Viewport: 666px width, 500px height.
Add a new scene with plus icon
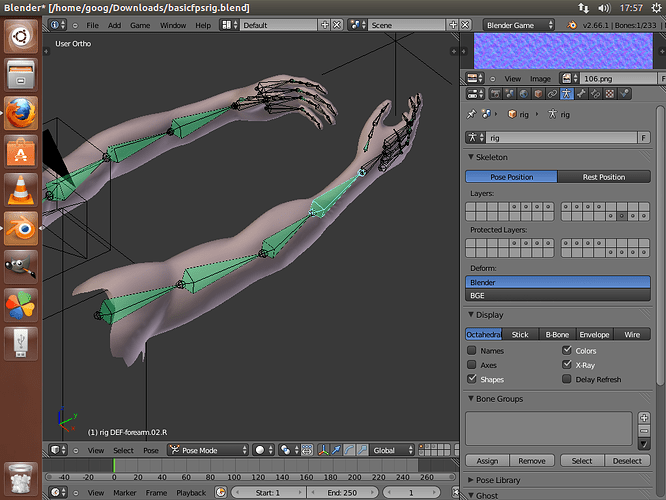tap(453, 25)
